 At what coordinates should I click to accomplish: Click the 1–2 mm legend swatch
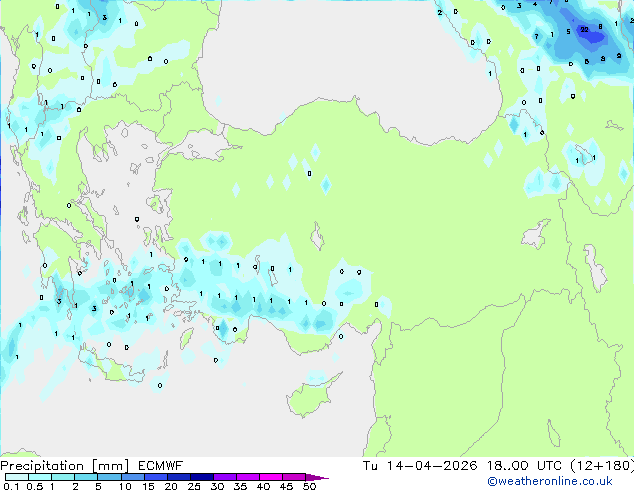63,477
